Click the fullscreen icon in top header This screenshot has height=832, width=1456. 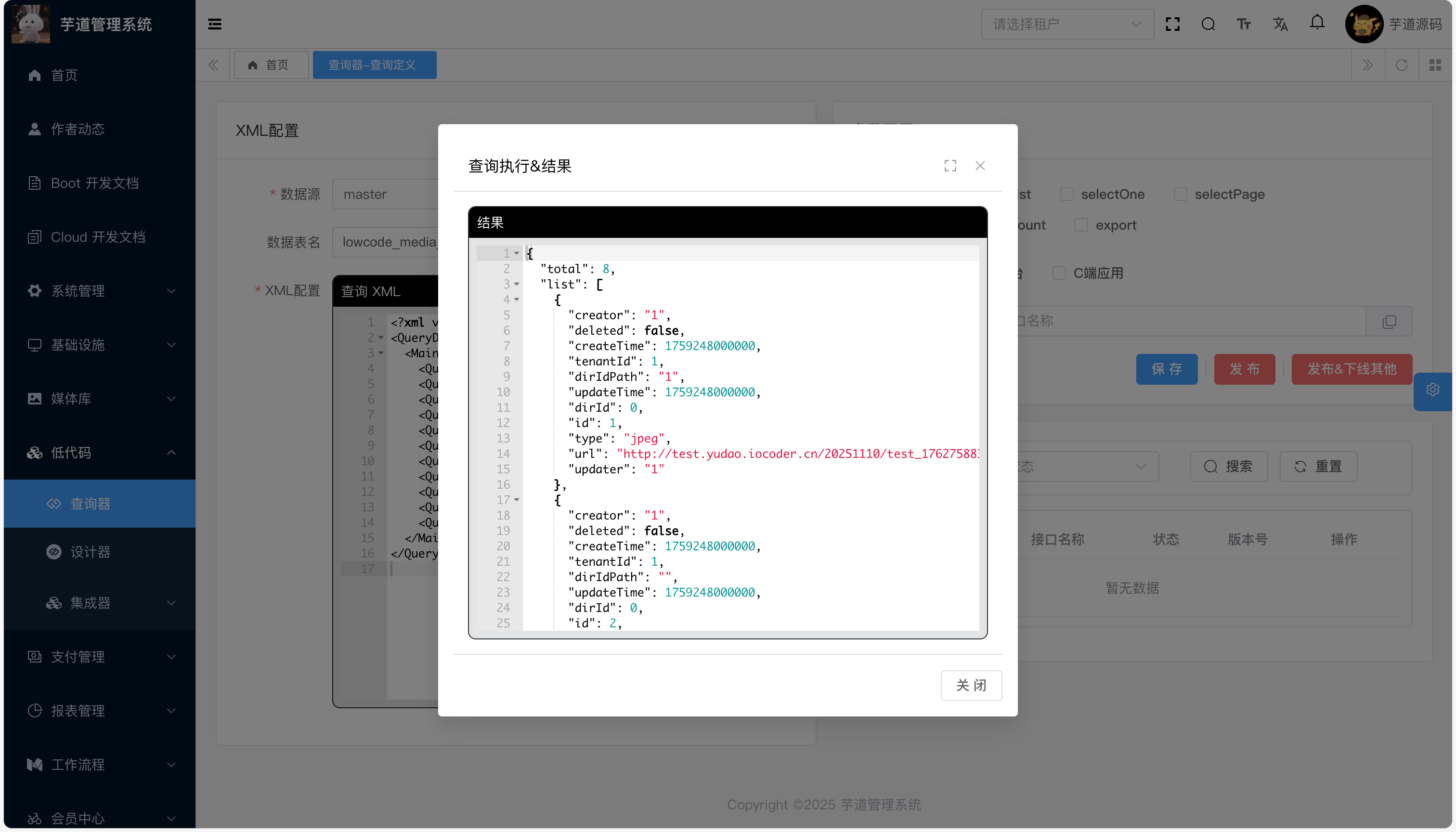pyautogui.click(x=1172, y=24)
